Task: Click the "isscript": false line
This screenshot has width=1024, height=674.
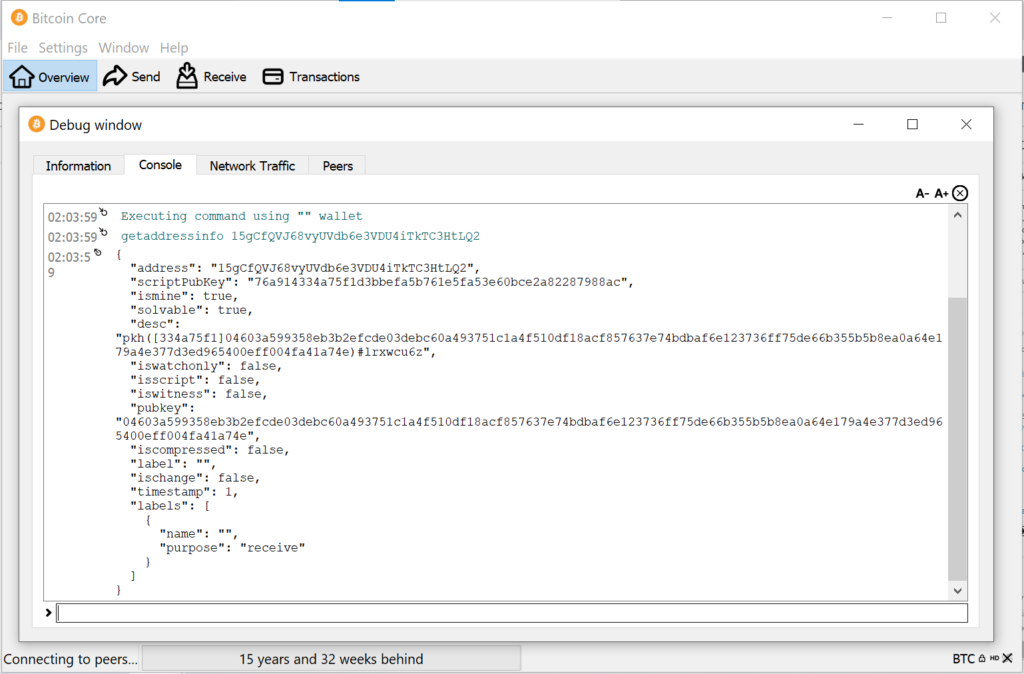Action: click(x=195, y=380)
